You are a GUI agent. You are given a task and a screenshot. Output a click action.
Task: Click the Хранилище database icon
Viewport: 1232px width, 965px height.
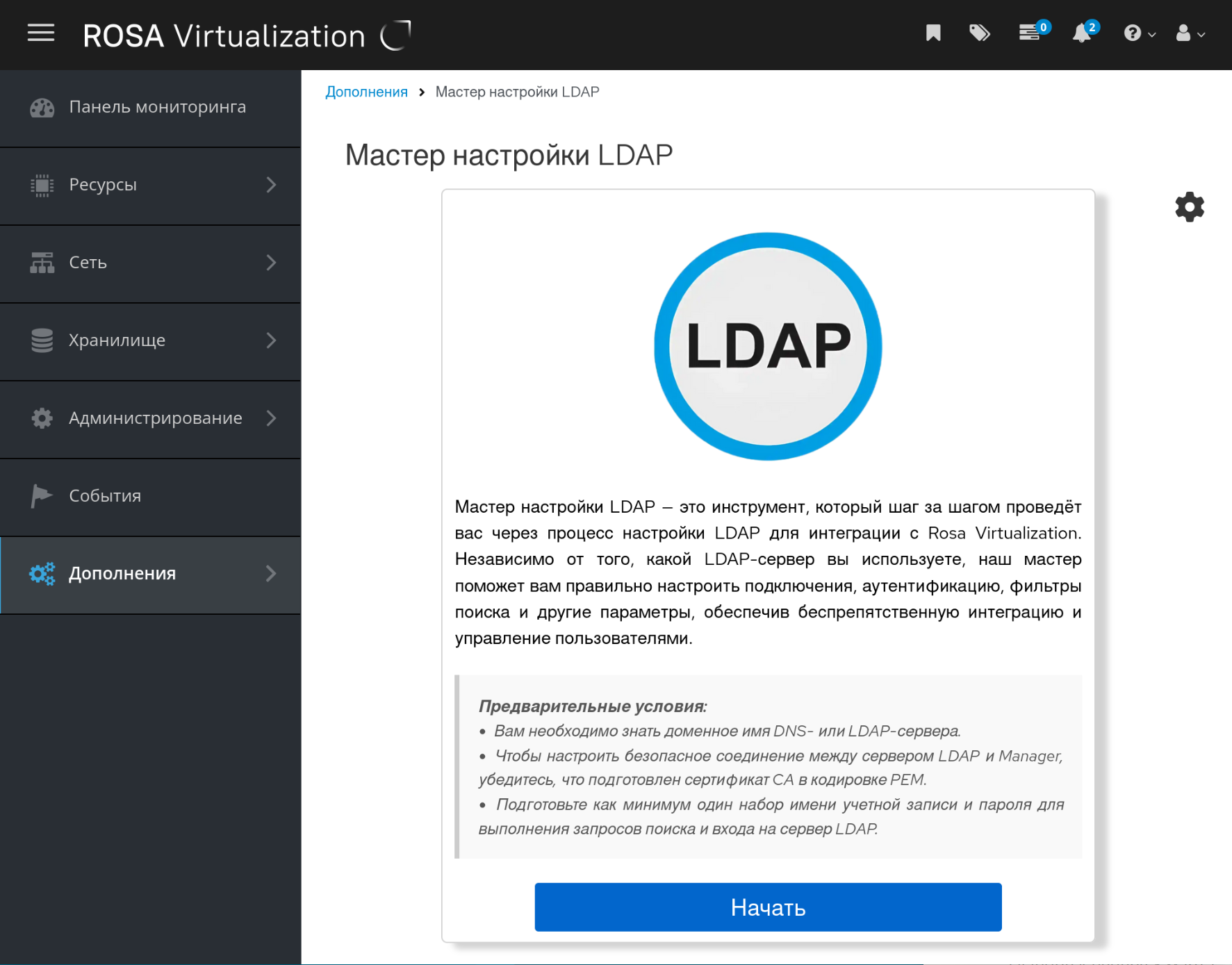(x=42, y=340)
